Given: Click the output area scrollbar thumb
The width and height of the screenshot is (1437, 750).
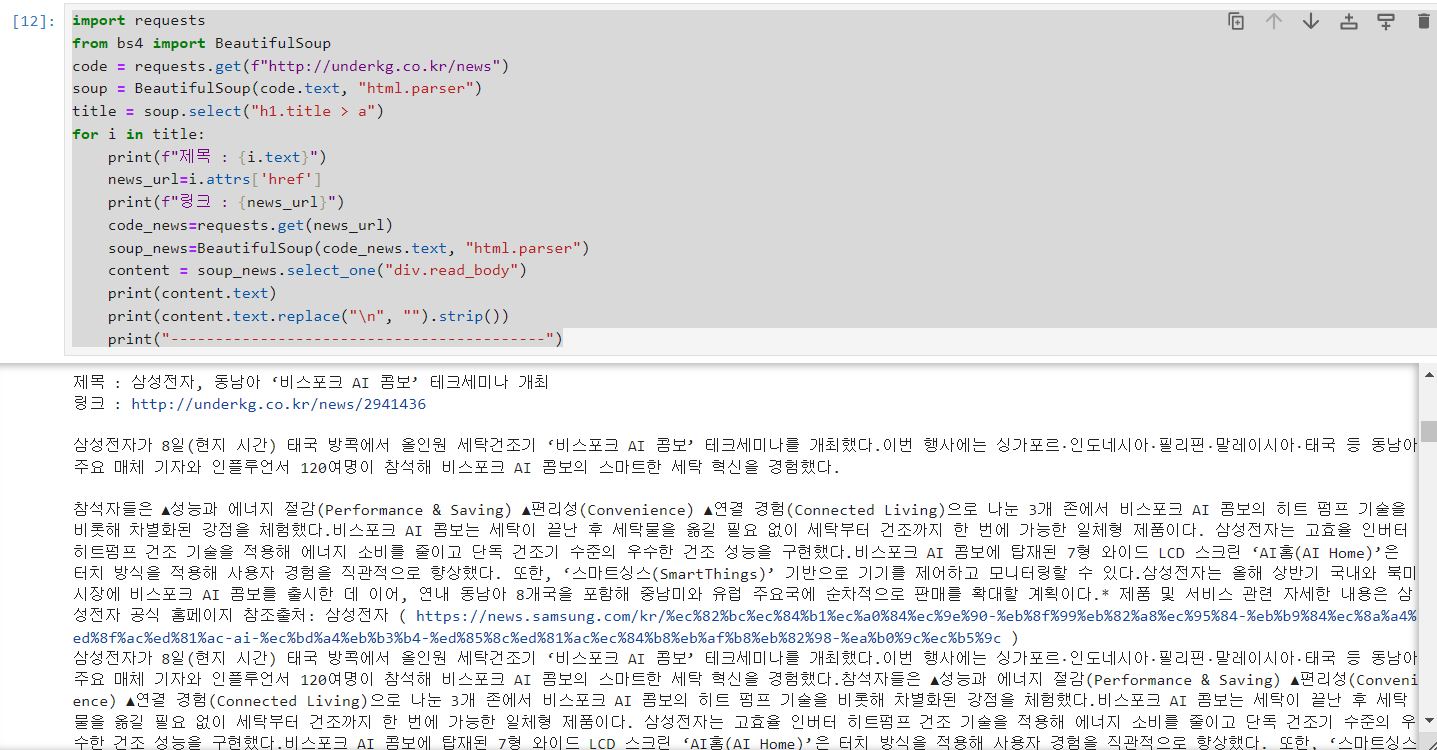Looking at the screenshot, I should (x=1429, y=431).
